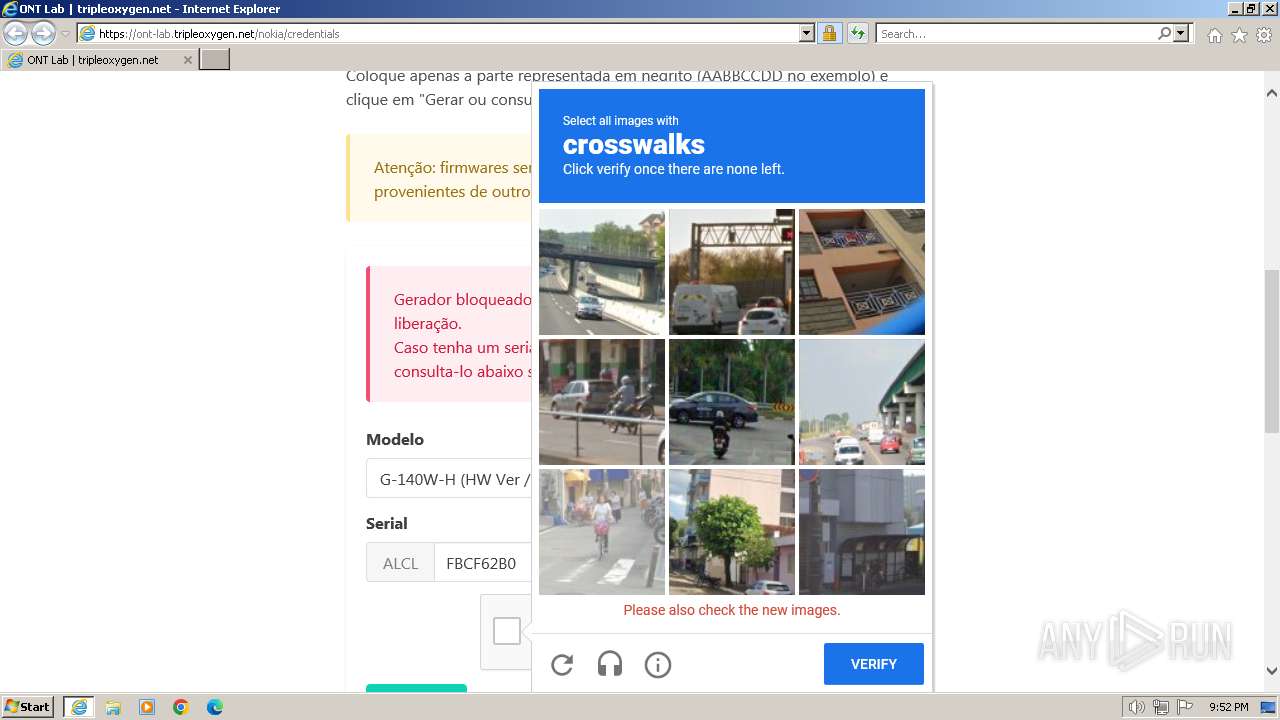Click the scrollbar down arrow
Screen dimensions: 1280x720
click(x=1272, y=671)
